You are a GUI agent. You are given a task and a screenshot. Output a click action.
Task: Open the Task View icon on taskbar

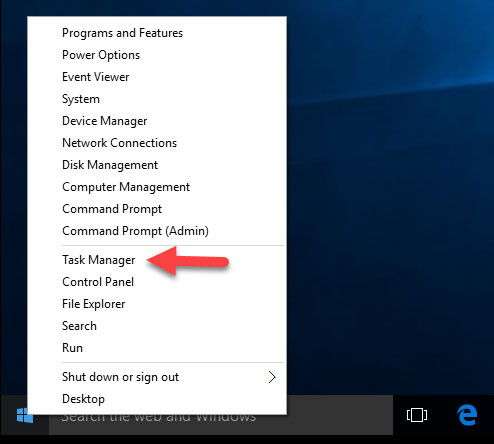pyautogui.click(x=417, y=415)
